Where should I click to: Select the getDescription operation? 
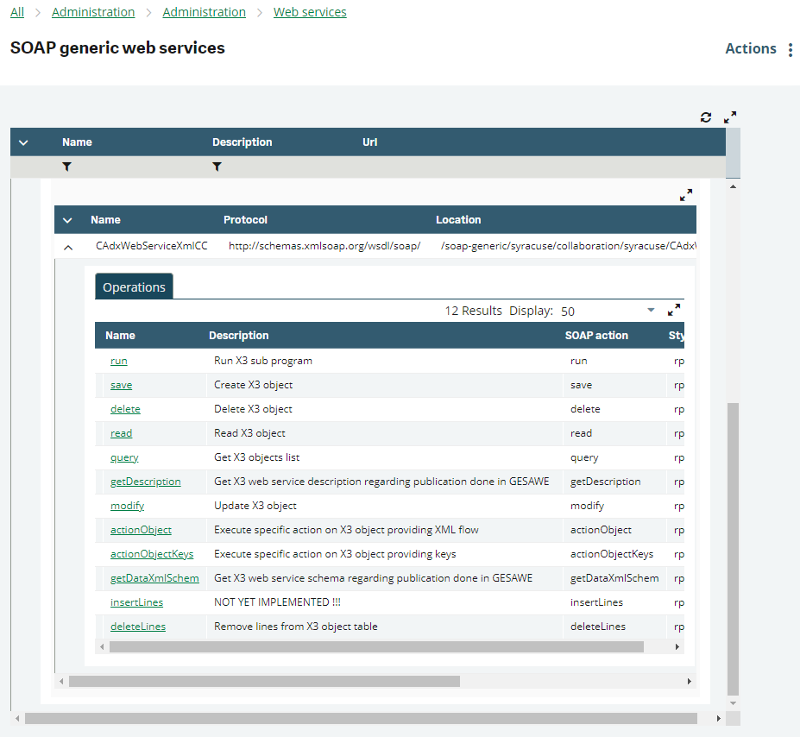[x=145, y=481]
